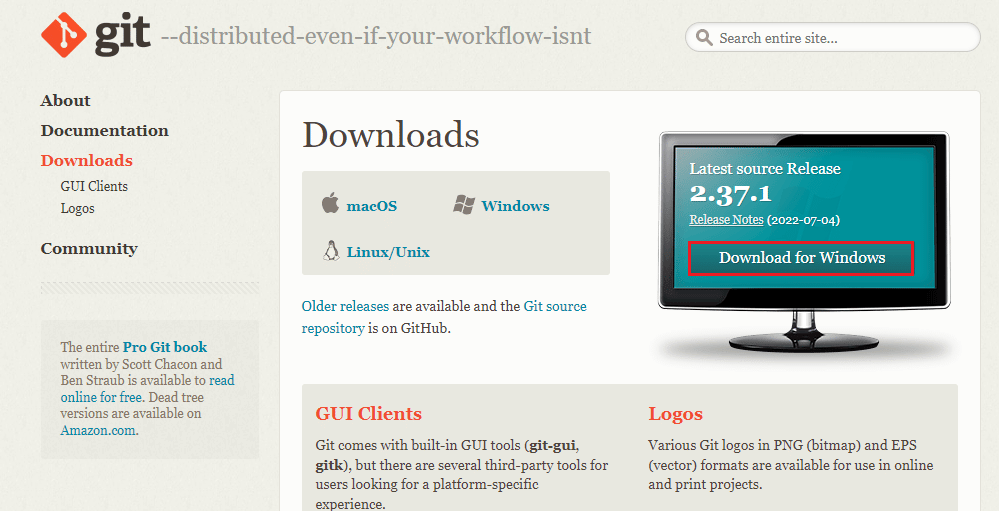
Task: Click the Apple logo beside macOS
Action: point(330,204)
